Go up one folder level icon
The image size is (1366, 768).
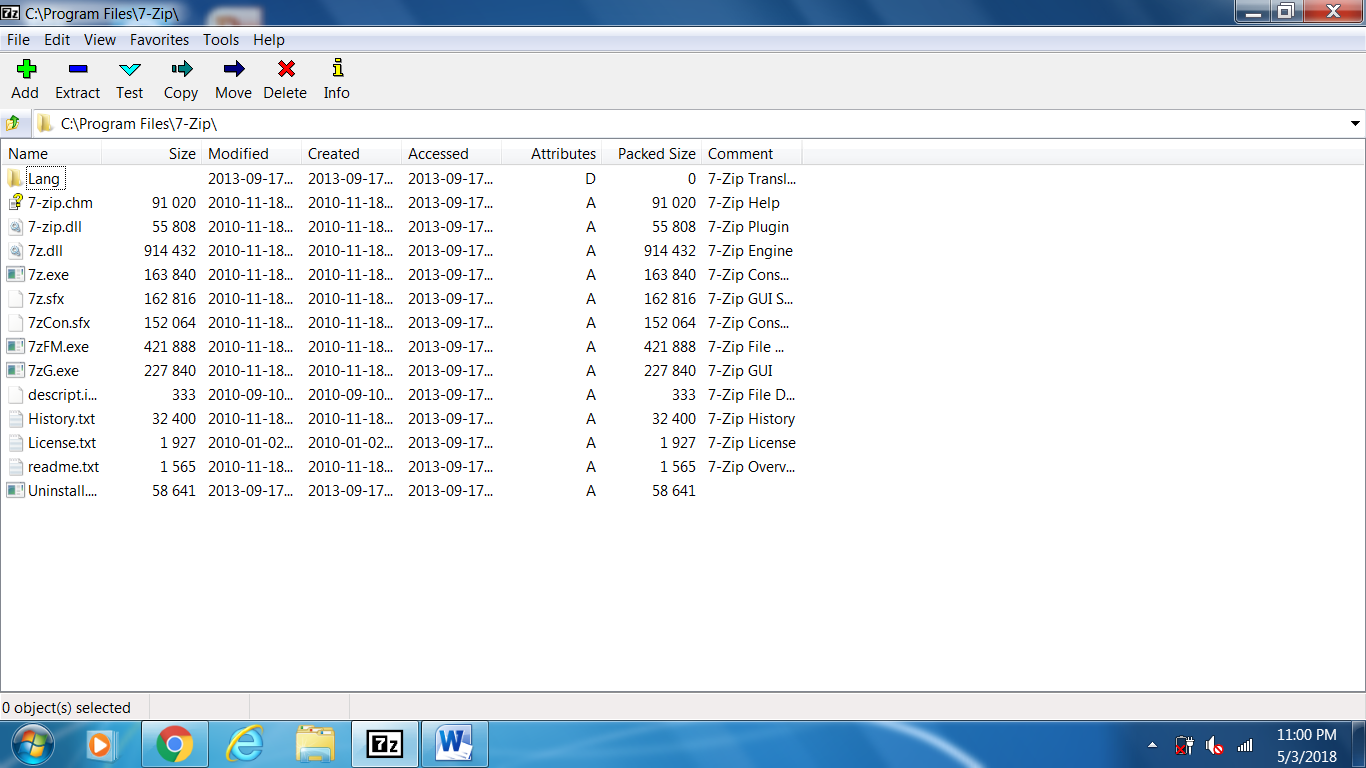[x=13, y=124]
